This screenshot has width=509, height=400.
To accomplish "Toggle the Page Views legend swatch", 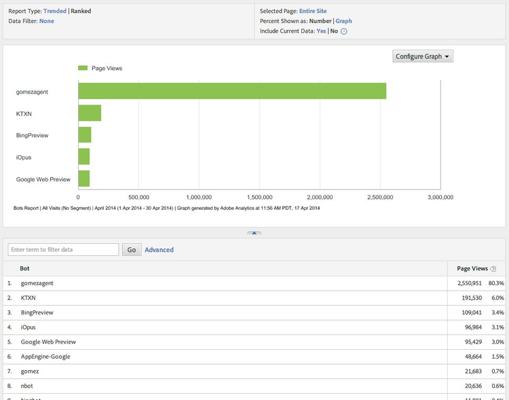I will click(x=83, y=68).
